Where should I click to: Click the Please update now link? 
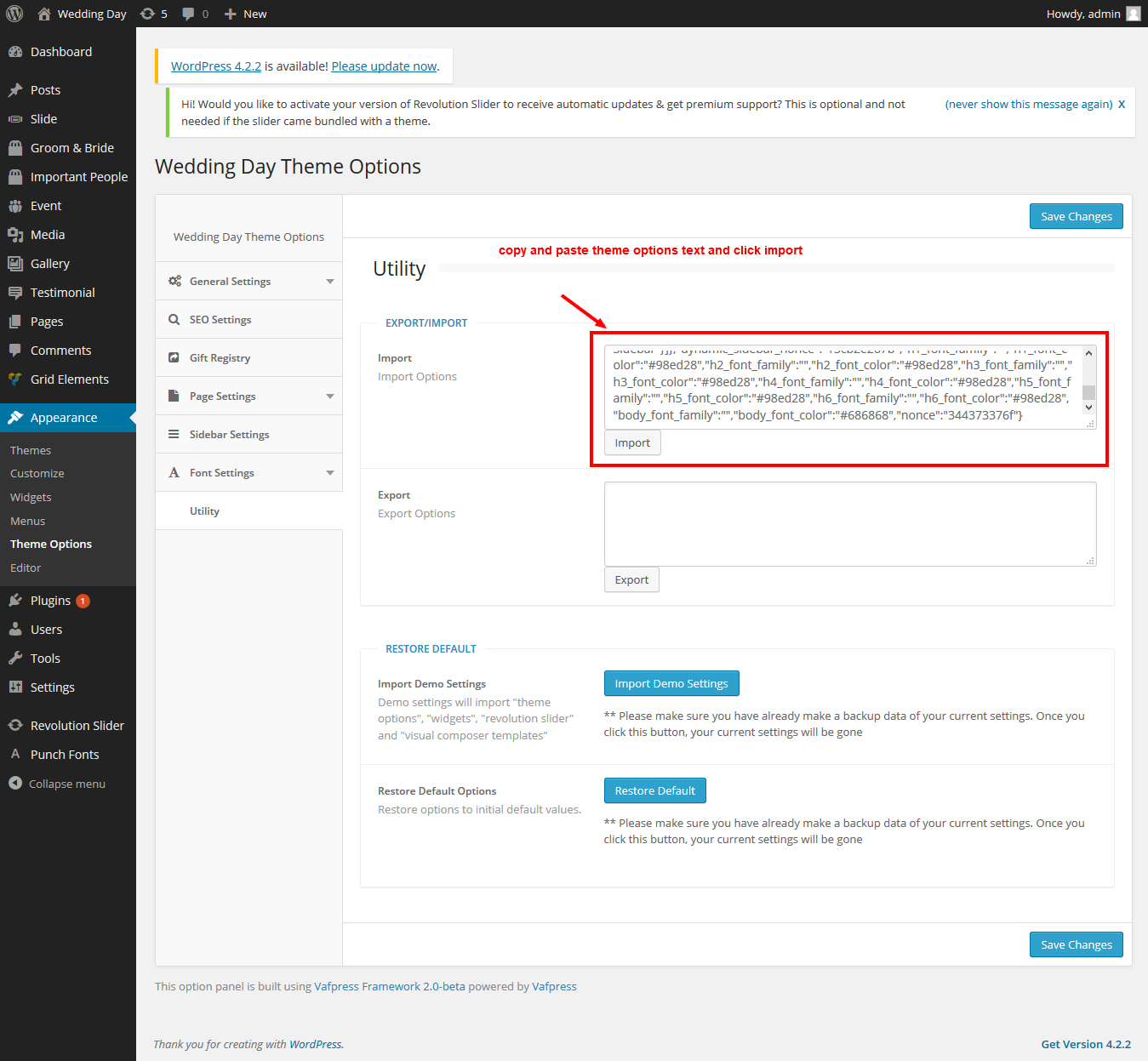384,66
